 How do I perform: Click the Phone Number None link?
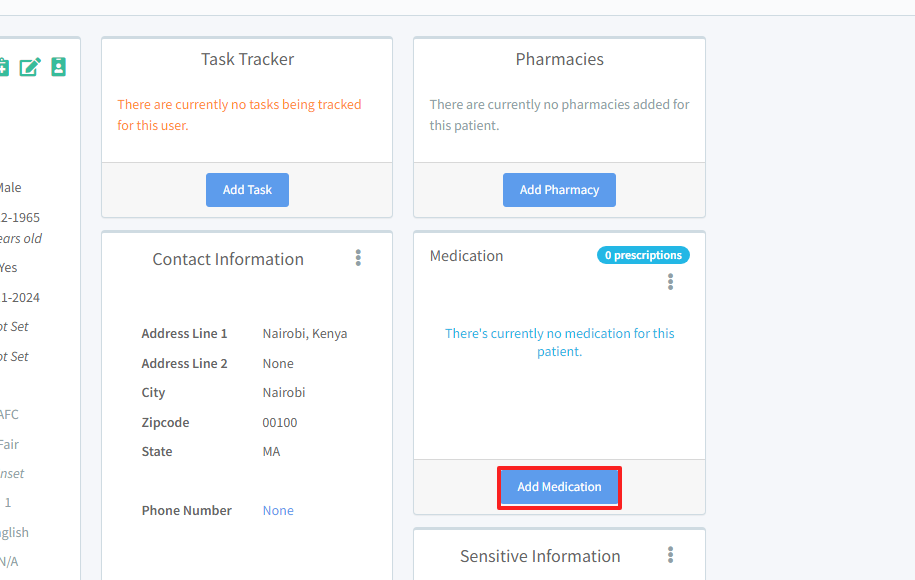click(x=278, y=510)
